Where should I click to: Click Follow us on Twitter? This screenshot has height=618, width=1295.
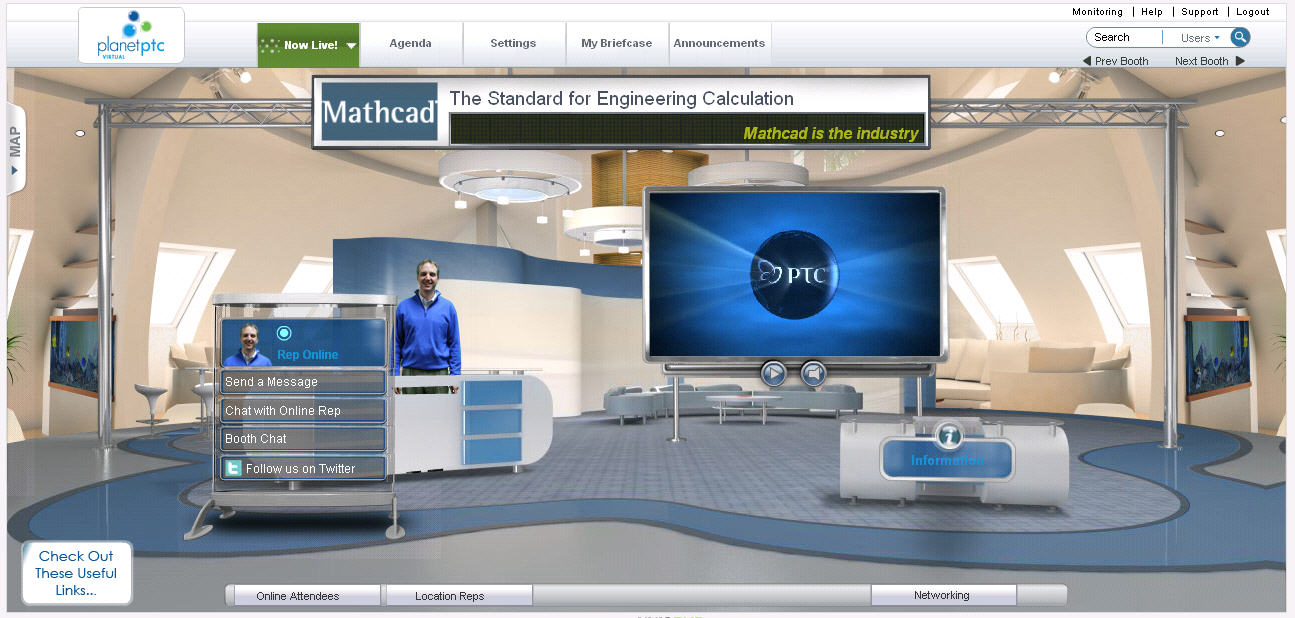pyautogui.click(x=303, y=468)
